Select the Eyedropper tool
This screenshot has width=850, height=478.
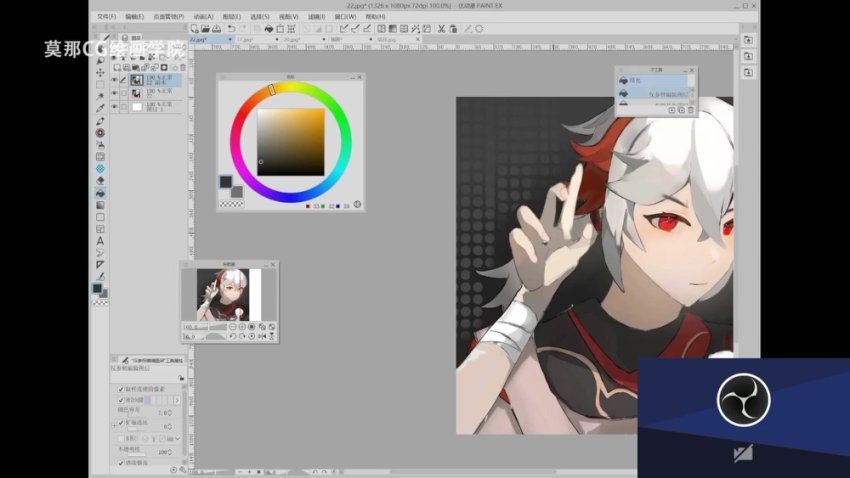coord(100,108)
